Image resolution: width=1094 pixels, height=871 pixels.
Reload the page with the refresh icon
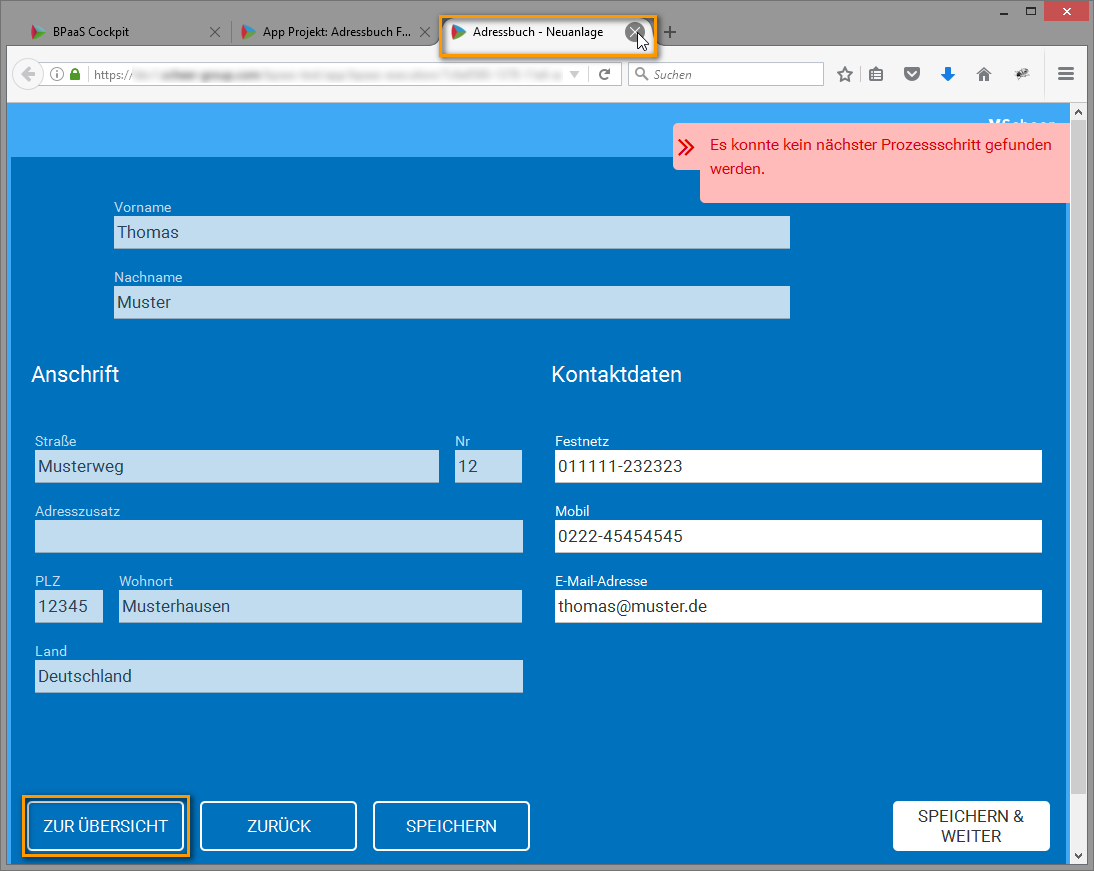coord(604,74)
